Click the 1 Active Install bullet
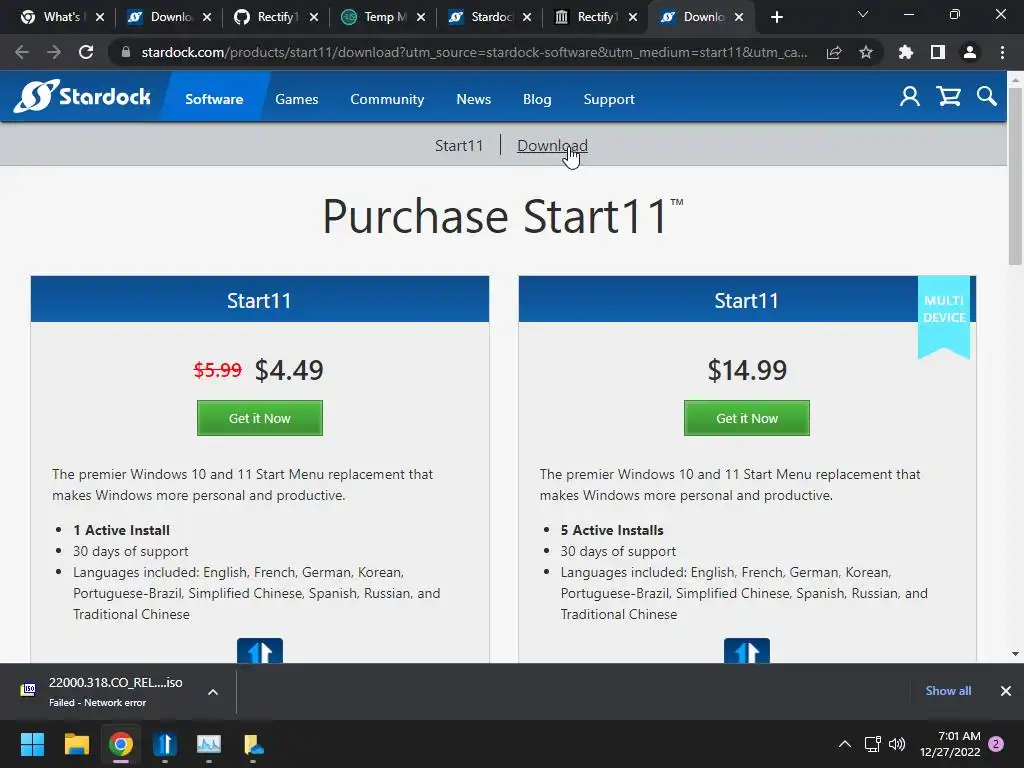This screenshot has height=768, width=1024. 121,530
